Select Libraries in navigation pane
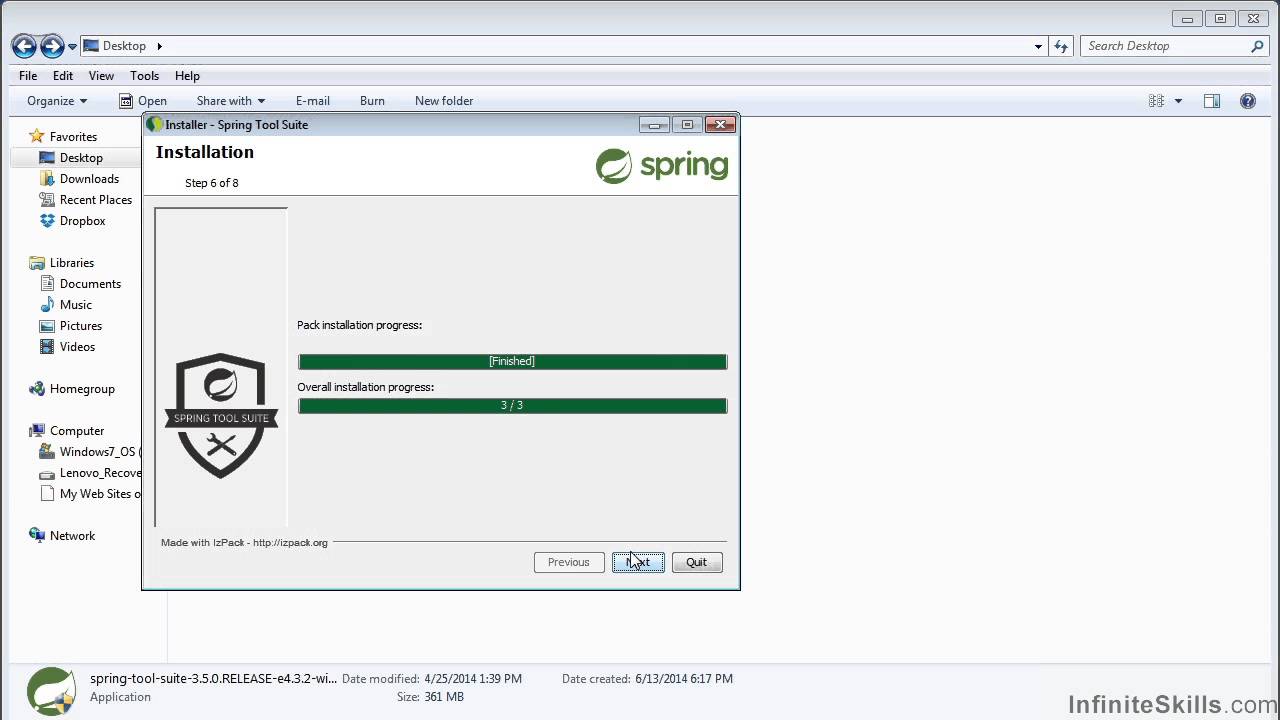Image resolution: width=1280 pixels, height=720 pixels. click(x=72, y=263)
